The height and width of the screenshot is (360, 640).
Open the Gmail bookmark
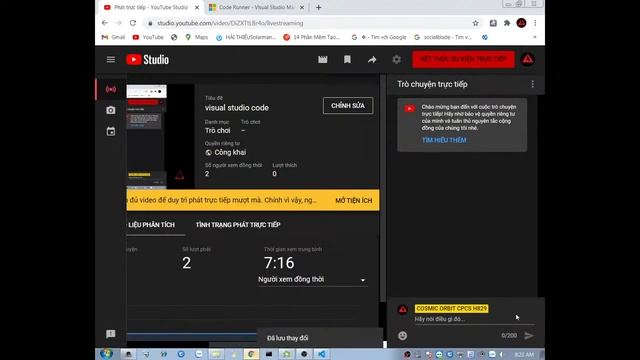(x=113, y=37)
